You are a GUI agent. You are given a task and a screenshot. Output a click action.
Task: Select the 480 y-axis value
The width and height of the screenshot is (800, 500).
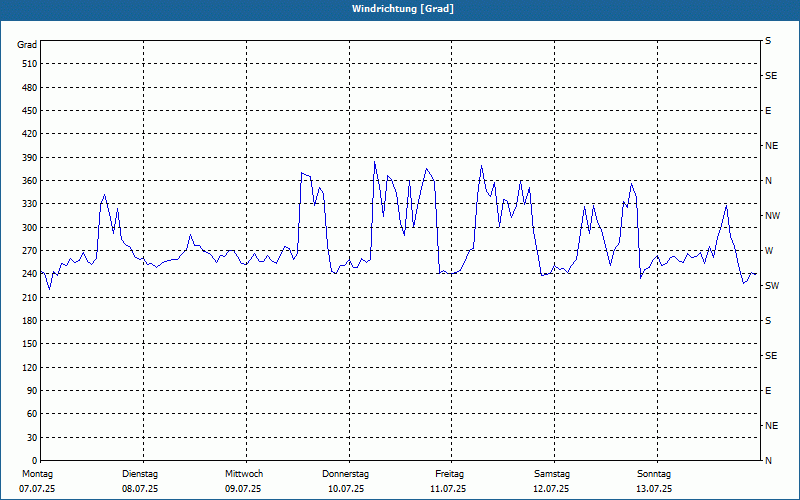point(30,87)
